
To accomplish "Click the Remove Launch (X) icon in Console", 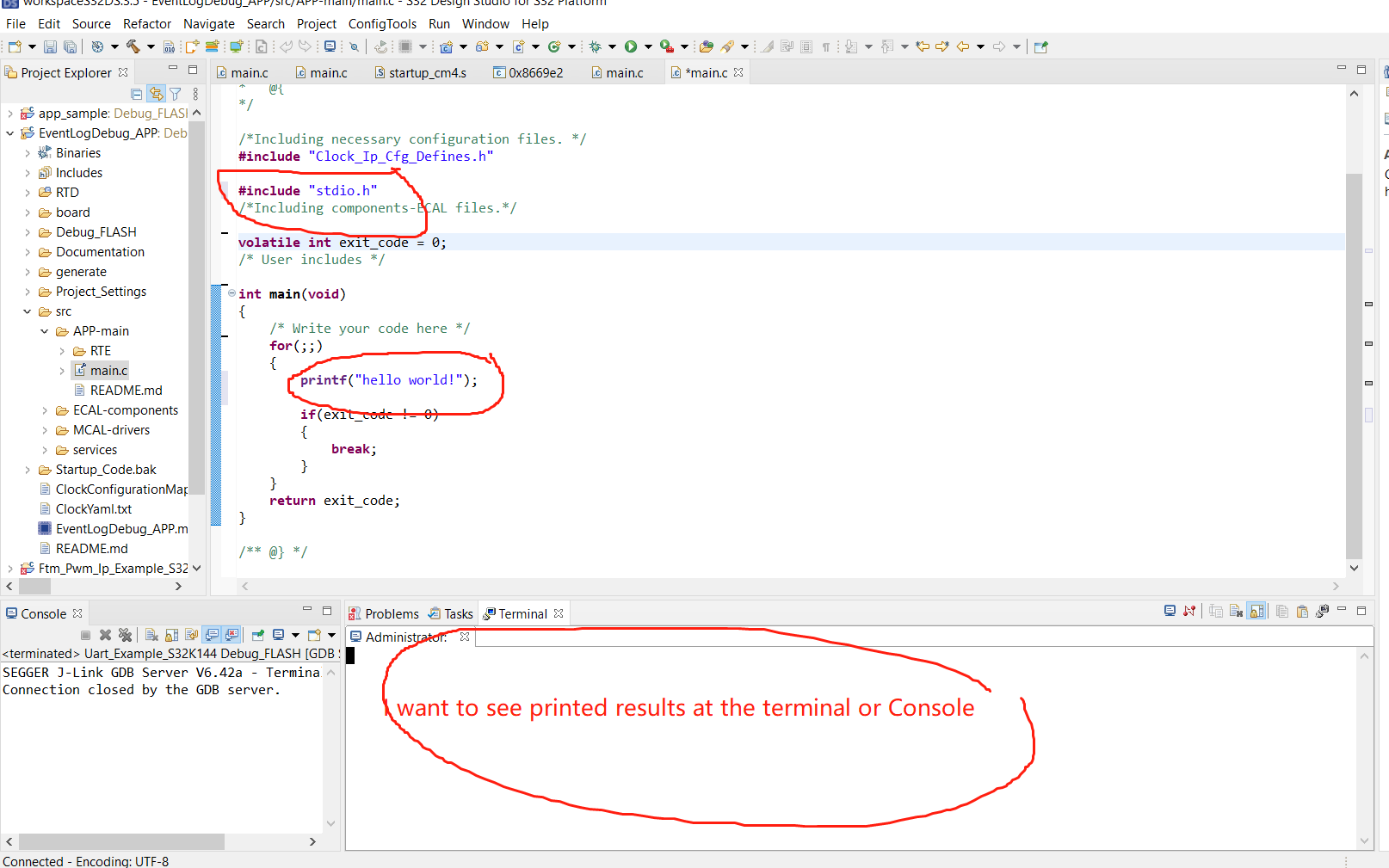I will (x=105, y=635).
